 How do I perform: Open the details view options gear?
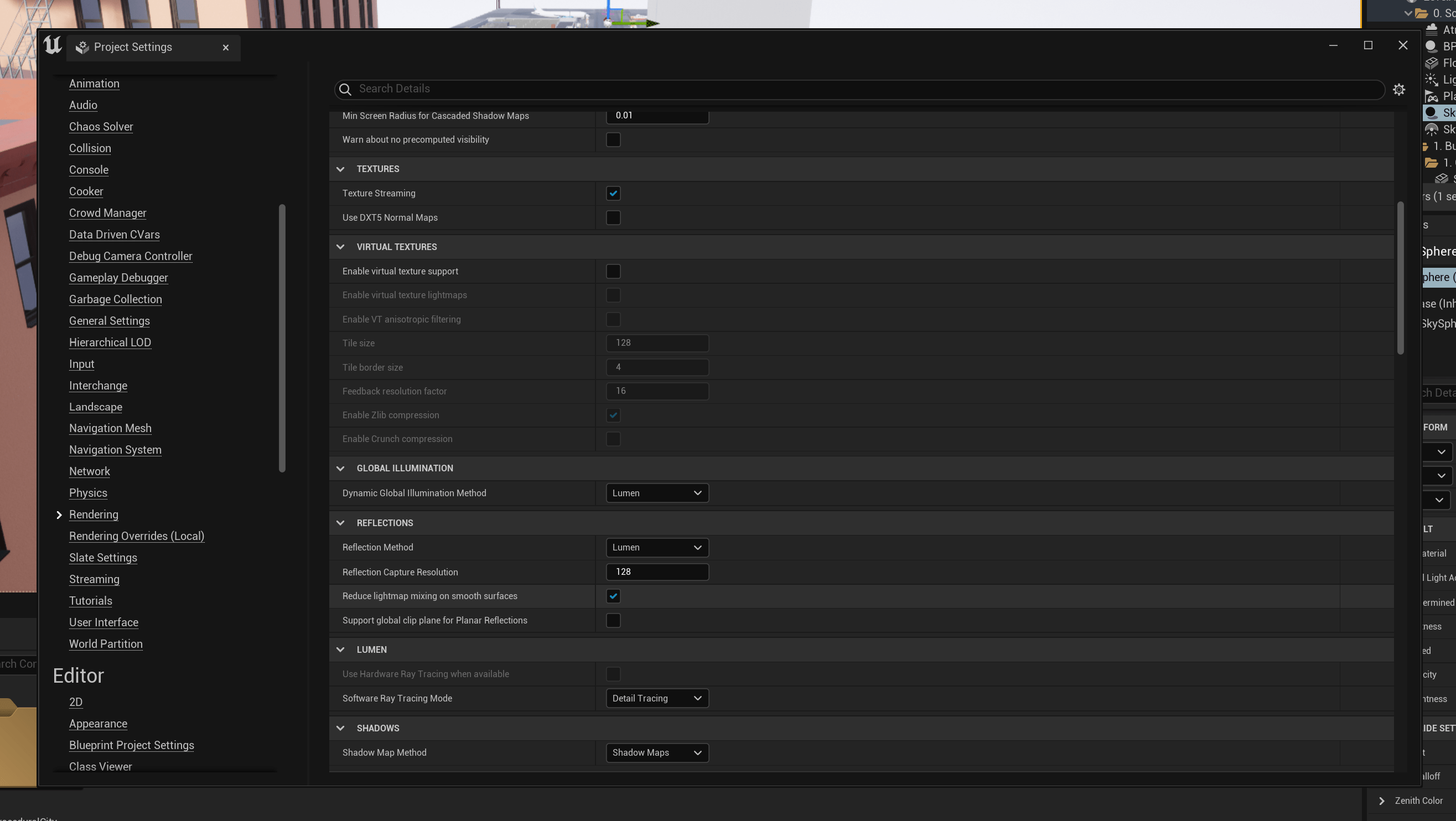1399,89
